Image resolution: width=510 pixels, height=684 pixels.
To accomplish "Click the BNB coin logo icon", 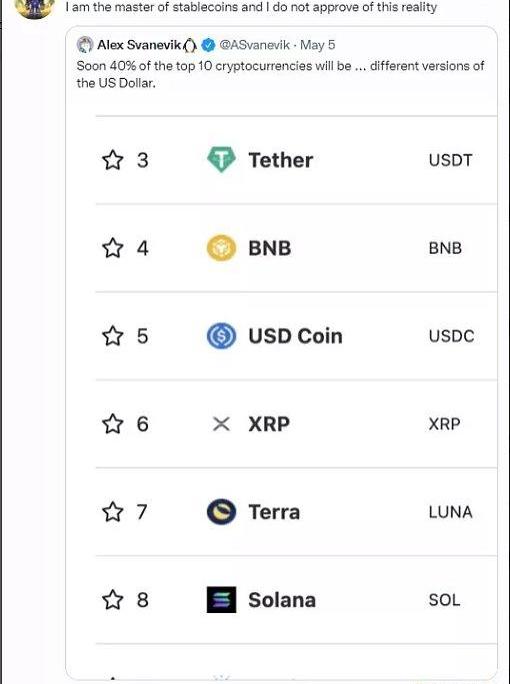I will coord(221,248).
